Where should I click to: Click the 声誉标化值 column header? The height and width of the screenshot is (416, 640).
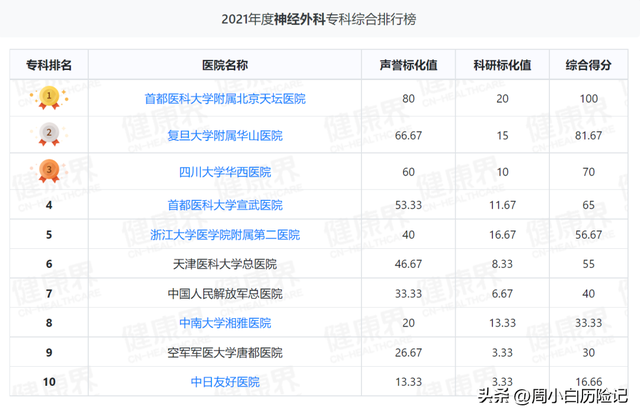tap(408, 65)
